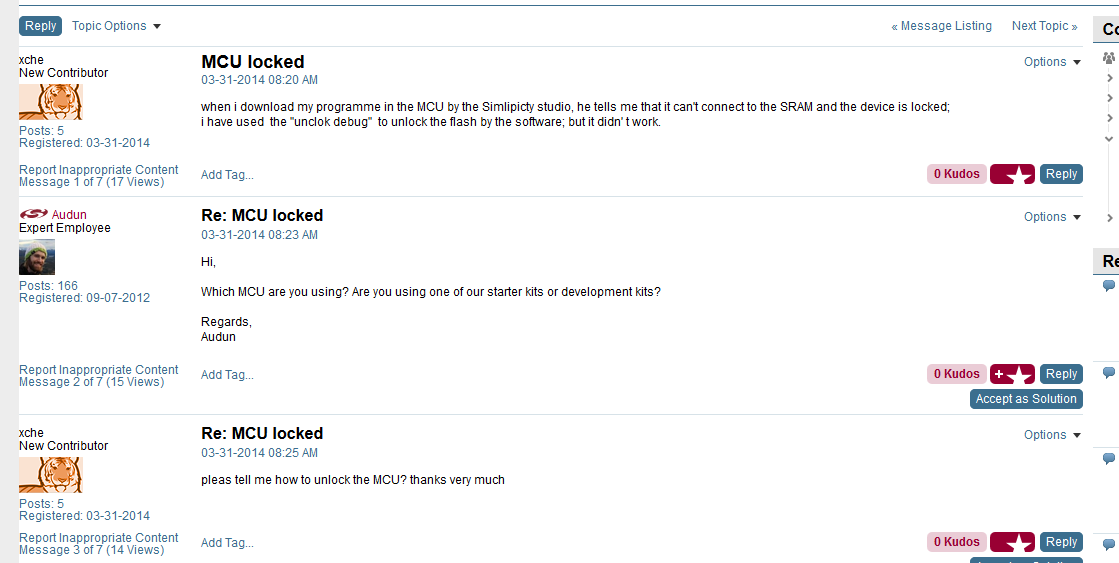Click Audun's profile photo avatar

click(37, 257)
